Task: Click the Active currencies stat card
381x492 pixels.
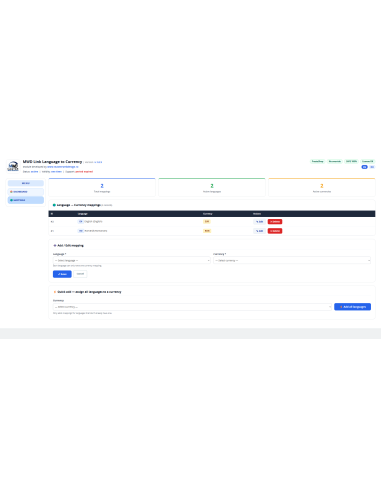Action: (322, 187)
